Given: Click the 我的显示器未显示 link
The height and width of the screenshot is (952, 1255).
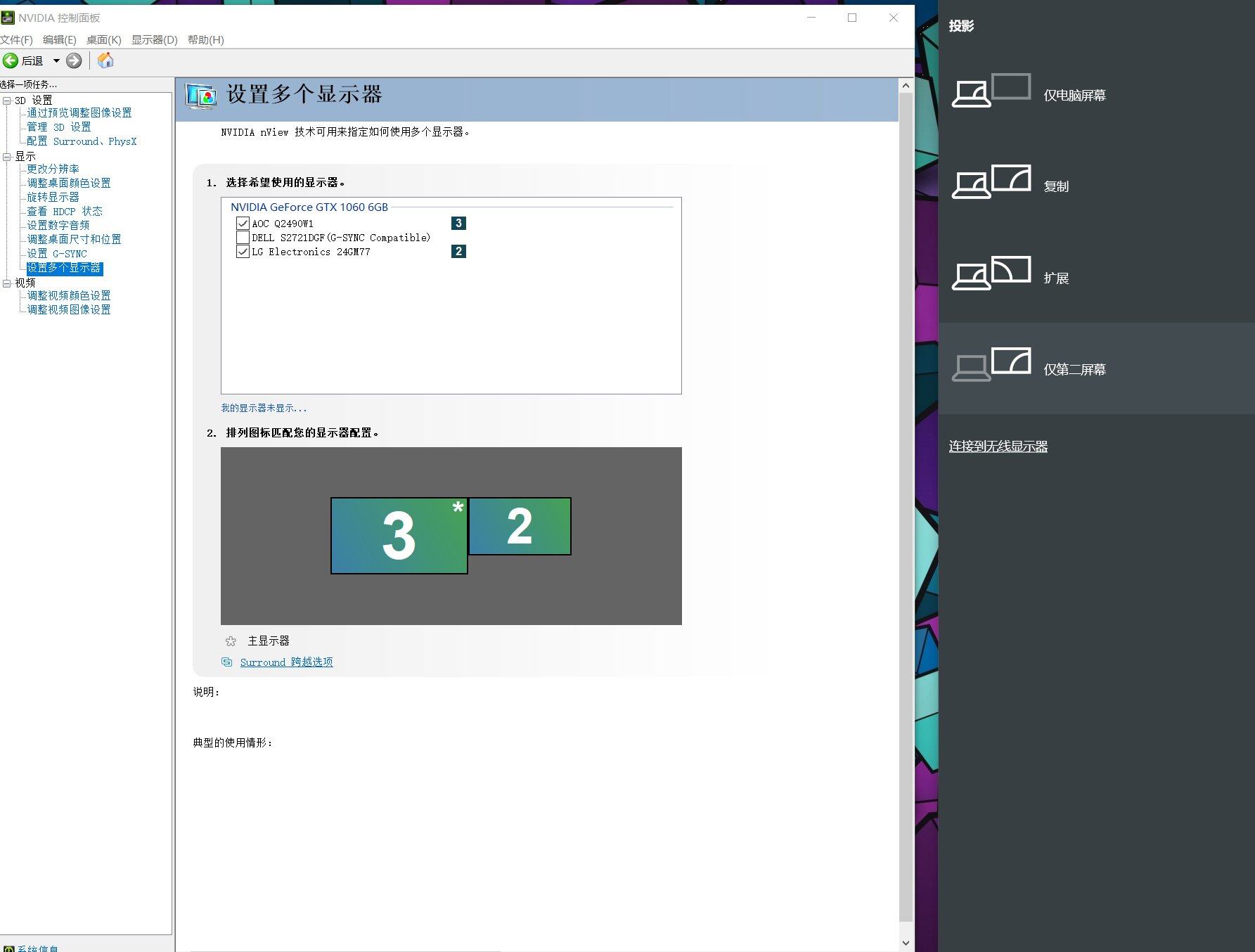Looking at the screenshot, I should [264, 408].
